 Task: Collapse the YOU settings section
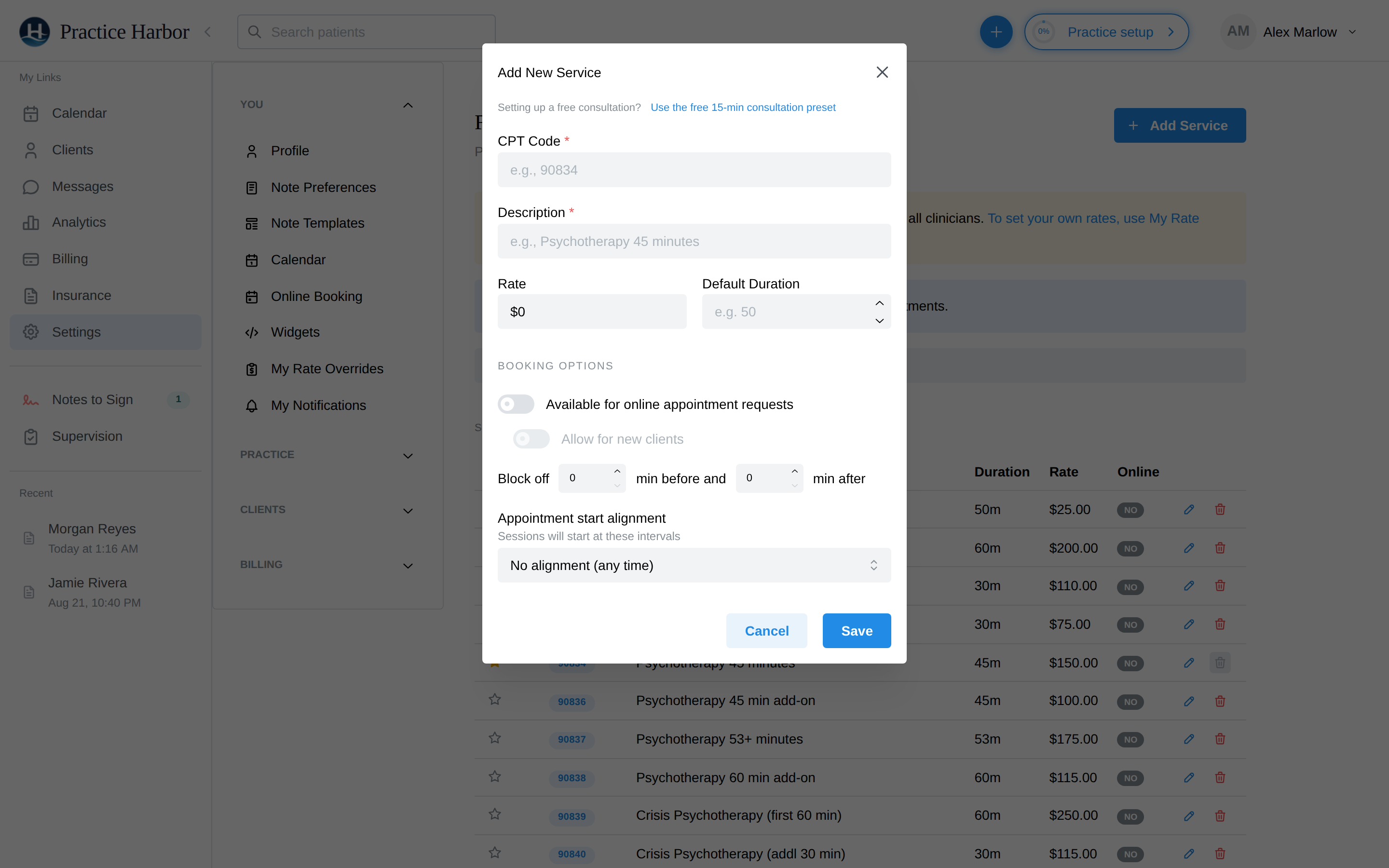(x=408, y=105)
